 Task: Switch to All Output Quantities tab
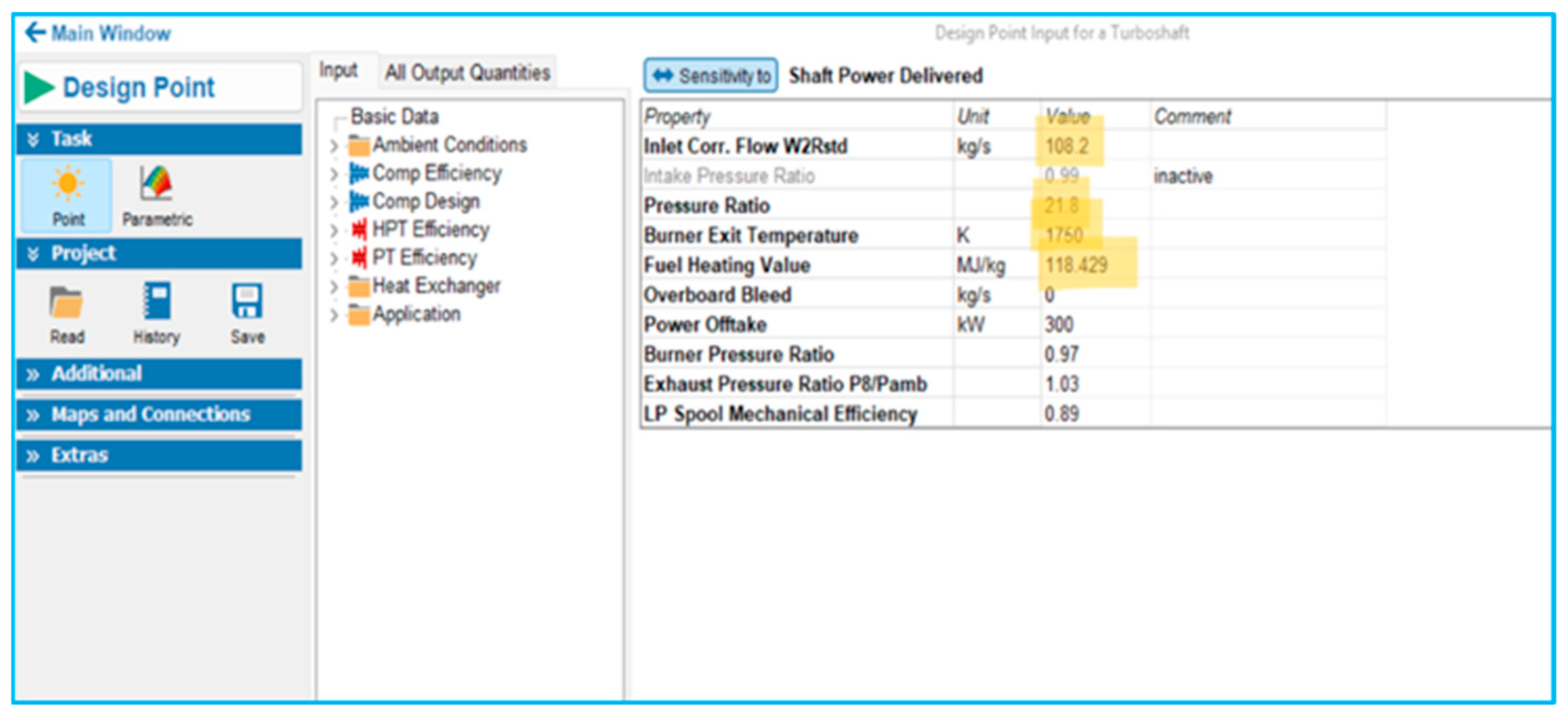[x=467, y=73]
